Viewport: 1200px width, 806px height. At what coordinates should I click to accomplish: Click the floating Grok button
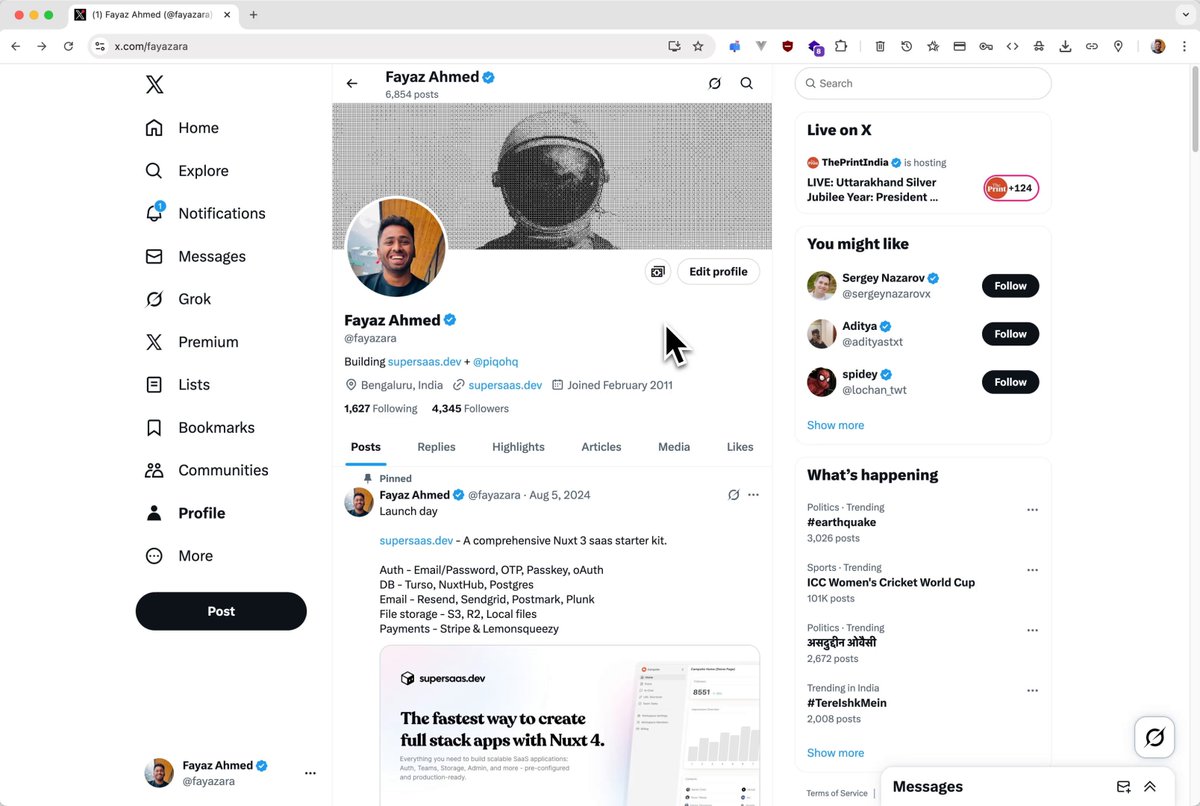pyautogui.click(x=1154, y=738)
